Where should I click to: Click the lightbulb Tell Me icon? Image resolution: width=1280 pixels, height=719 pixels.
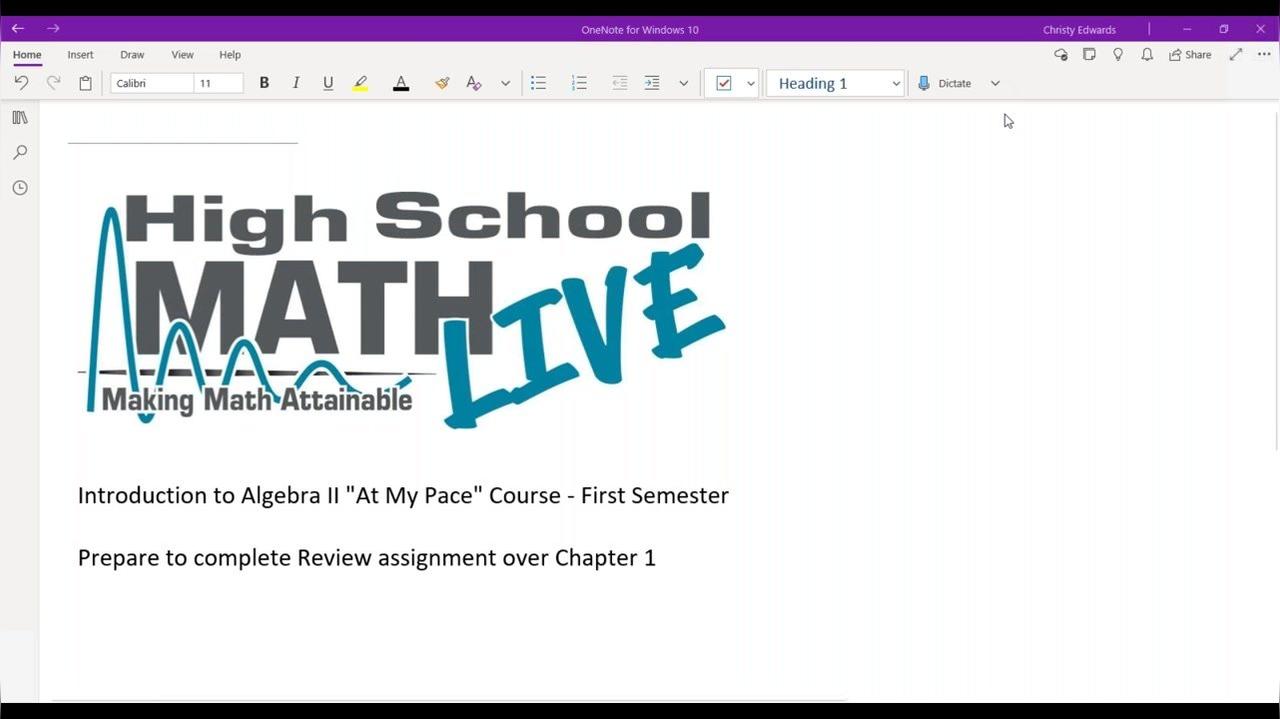point(1118,55)
